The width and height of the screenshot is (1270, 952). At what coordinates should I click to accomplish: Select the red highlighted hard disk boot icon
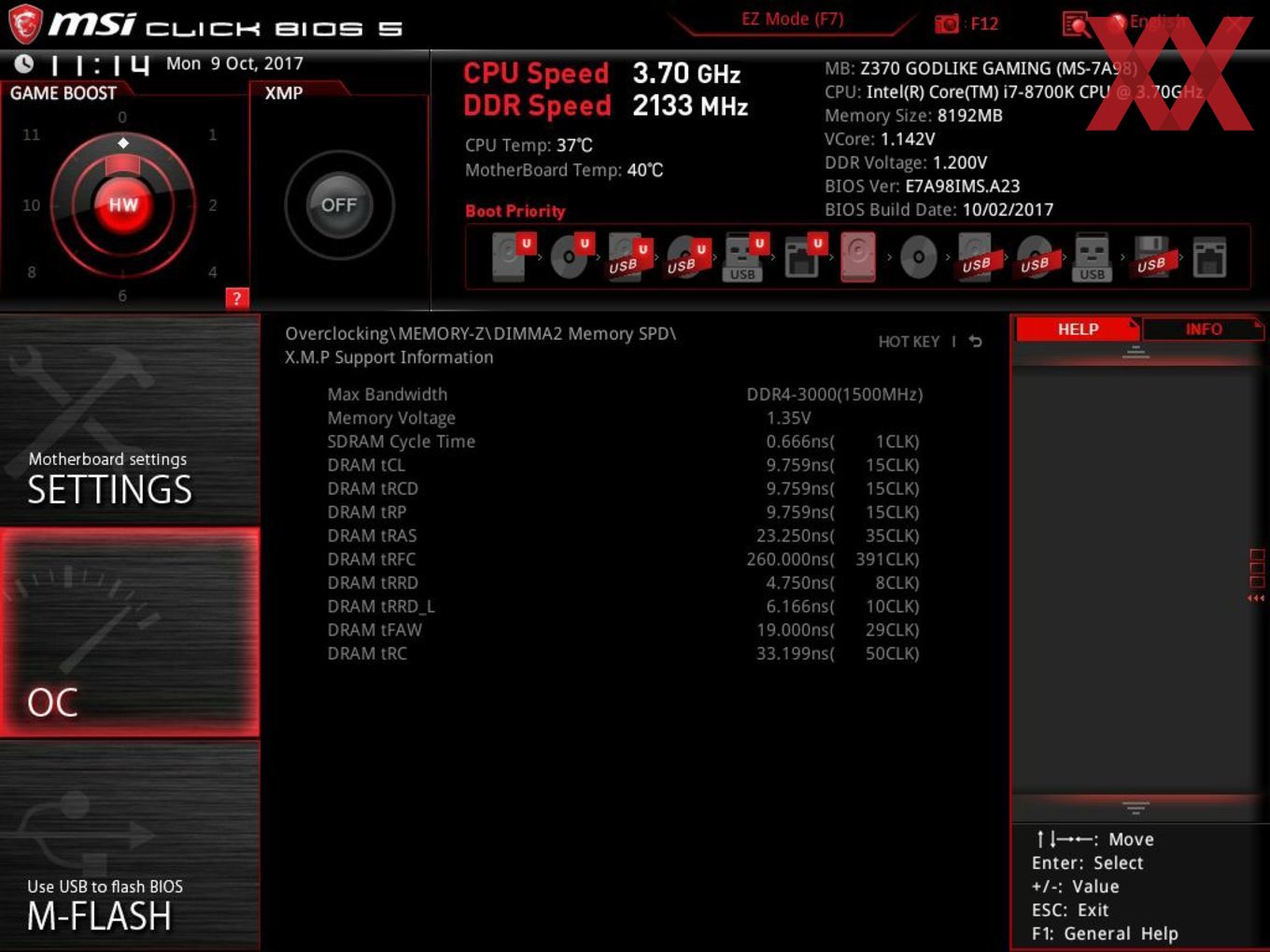(858, 257)
